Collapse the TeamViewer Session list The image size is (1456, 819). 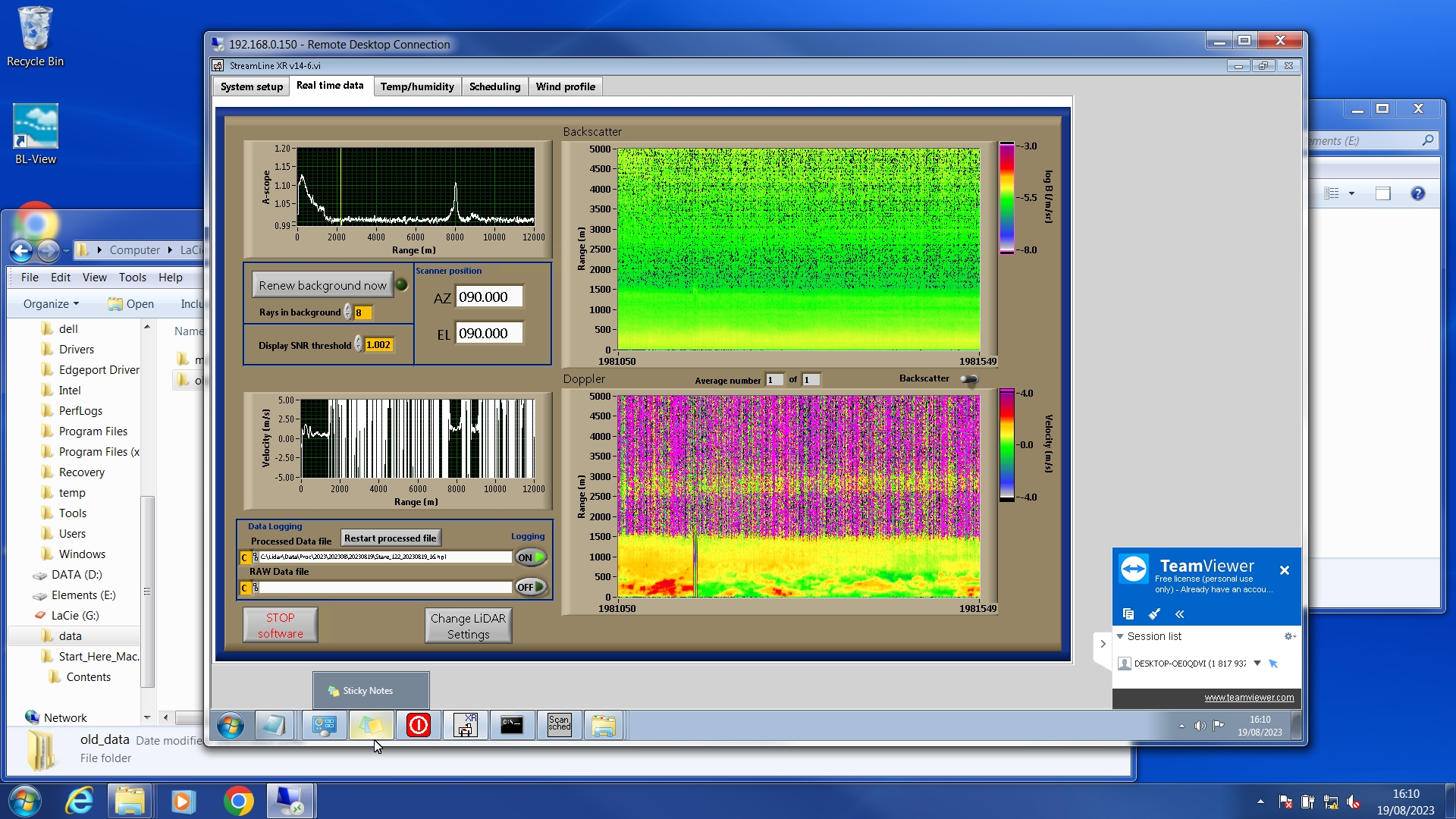[1120, 636]
